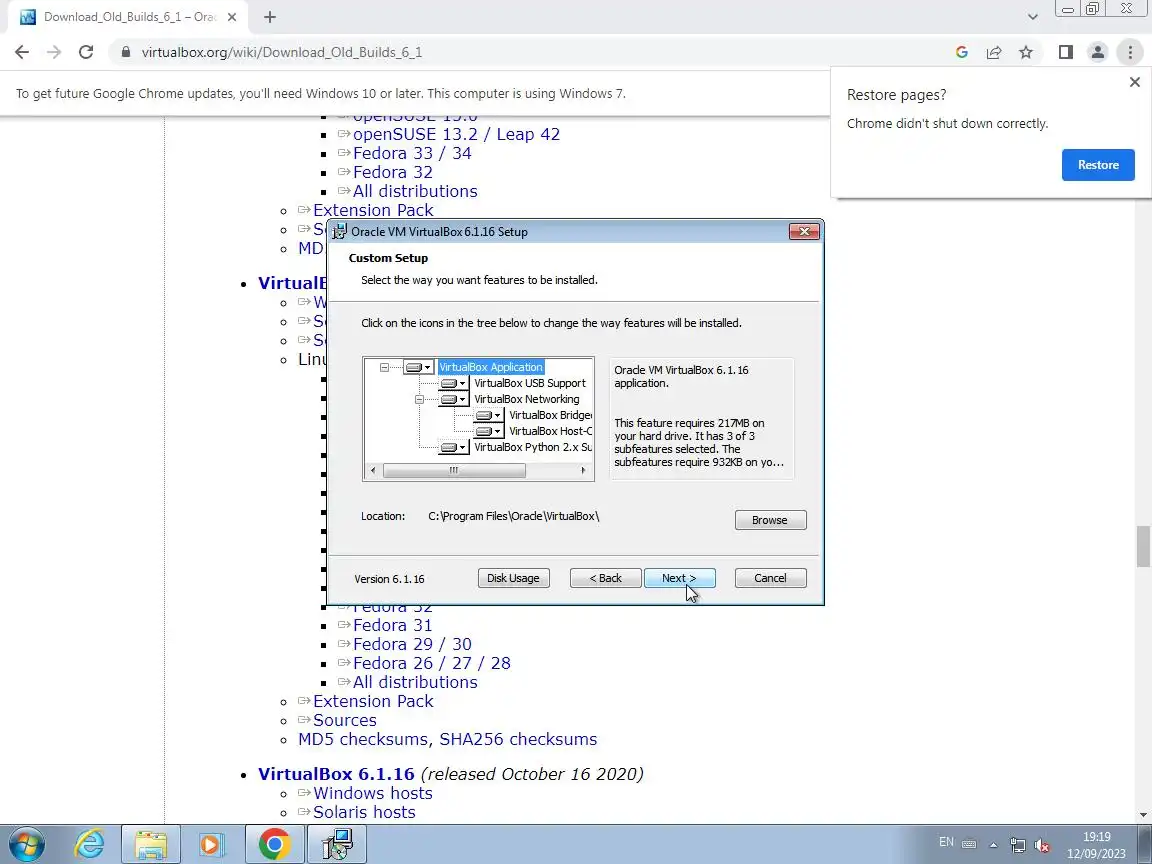This screenshot has height=864, width=1152.
Task: Click the Restore button in Chrome popup
Action: 1098,165
